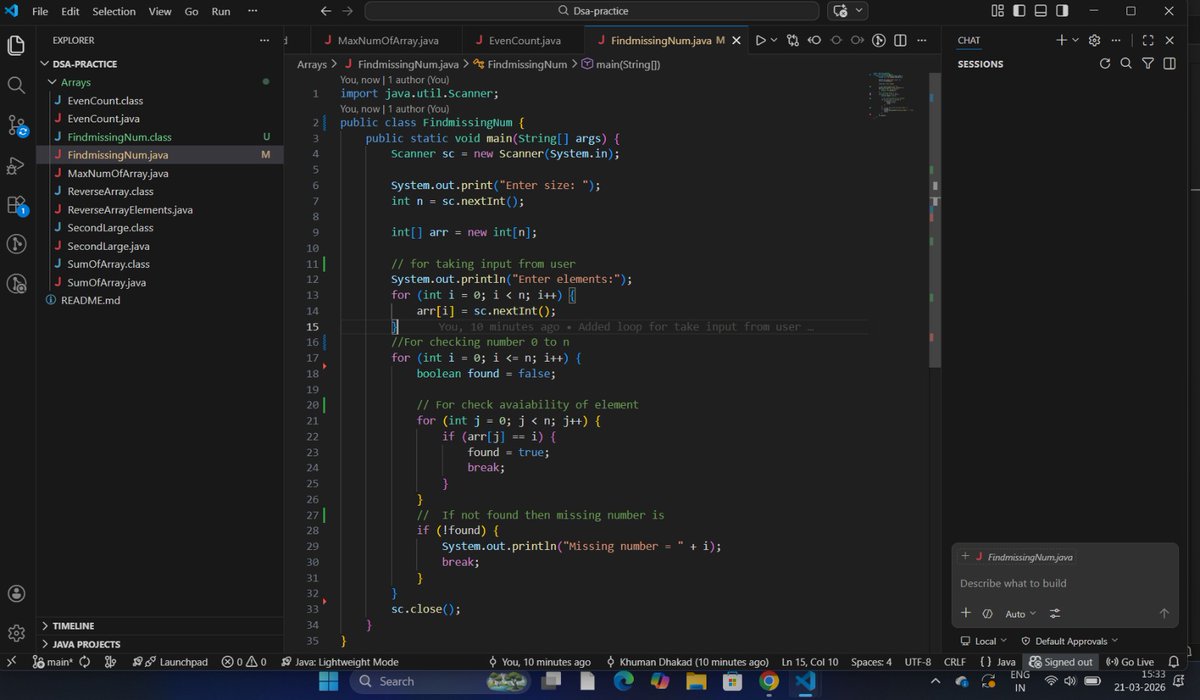Split the editor to the right
1200x700 pixels.
900,41
